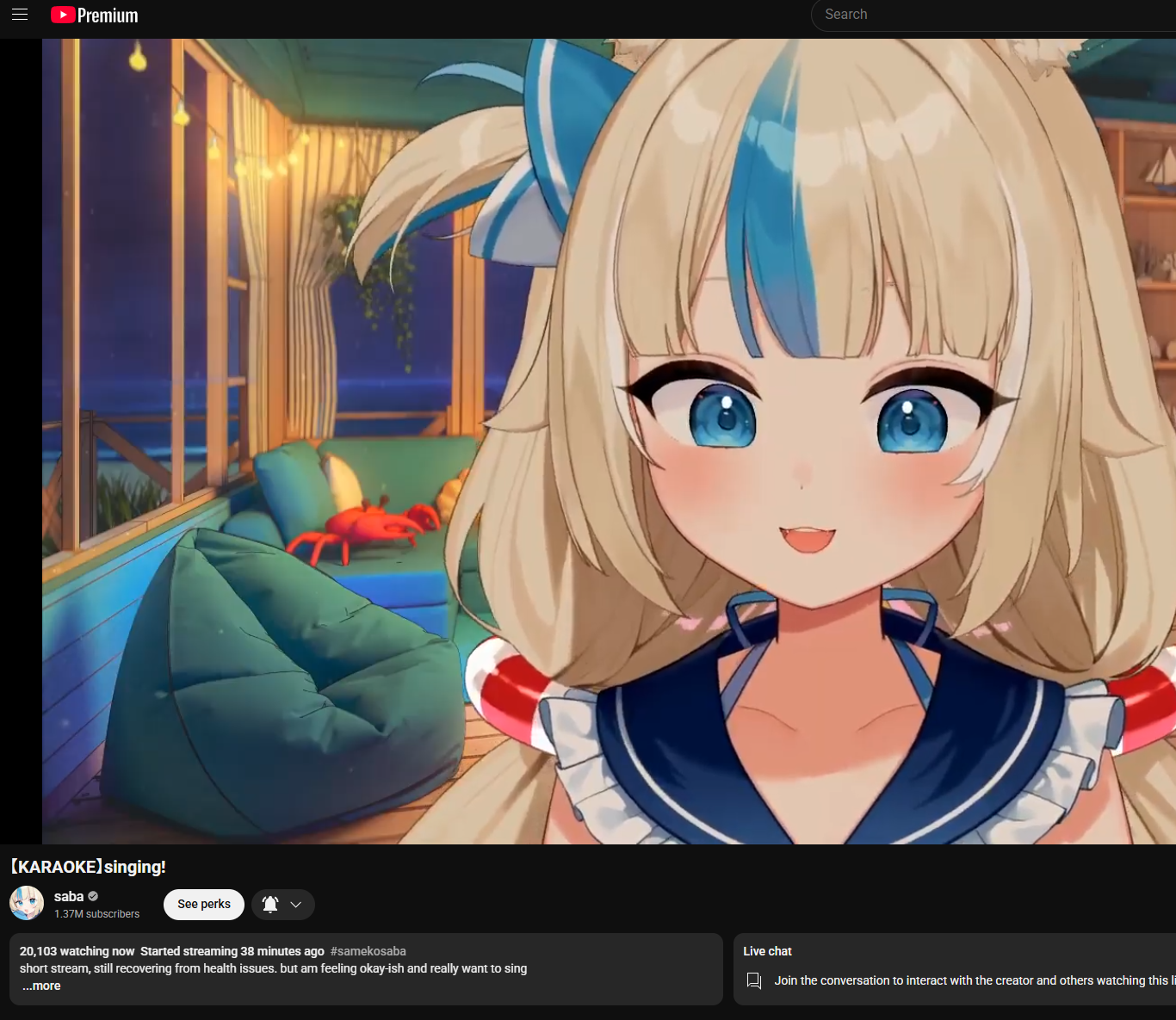Click the 1.37M subscribers text
The width and height of the screenshot is (1176, 1020).
[96, 914]
